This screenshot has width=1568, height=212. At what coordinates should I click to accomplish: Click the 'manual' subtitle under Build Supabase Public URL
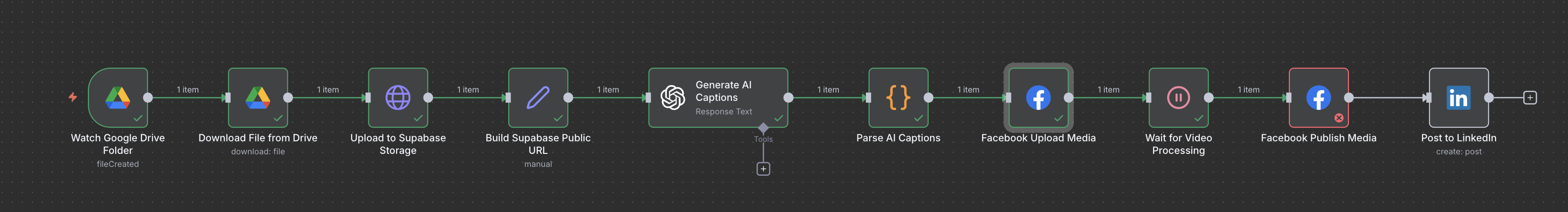click(538, 164)
